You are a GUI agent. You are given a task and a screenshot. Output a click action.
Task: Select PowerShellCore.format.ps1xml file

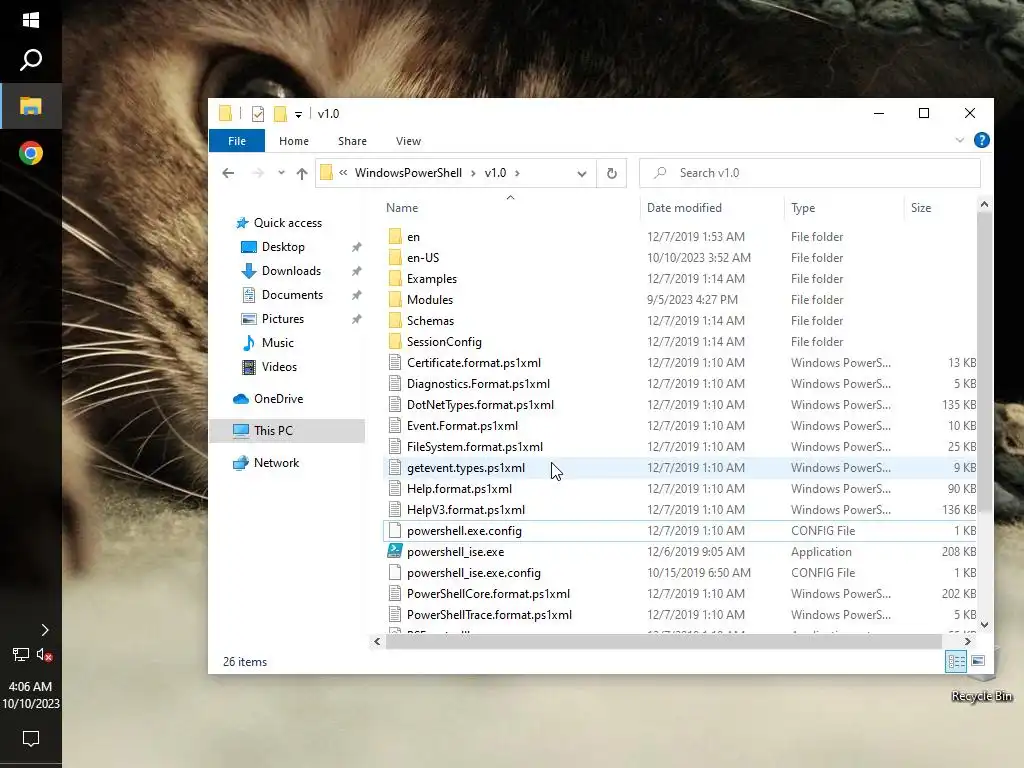[x=488, y=594]
